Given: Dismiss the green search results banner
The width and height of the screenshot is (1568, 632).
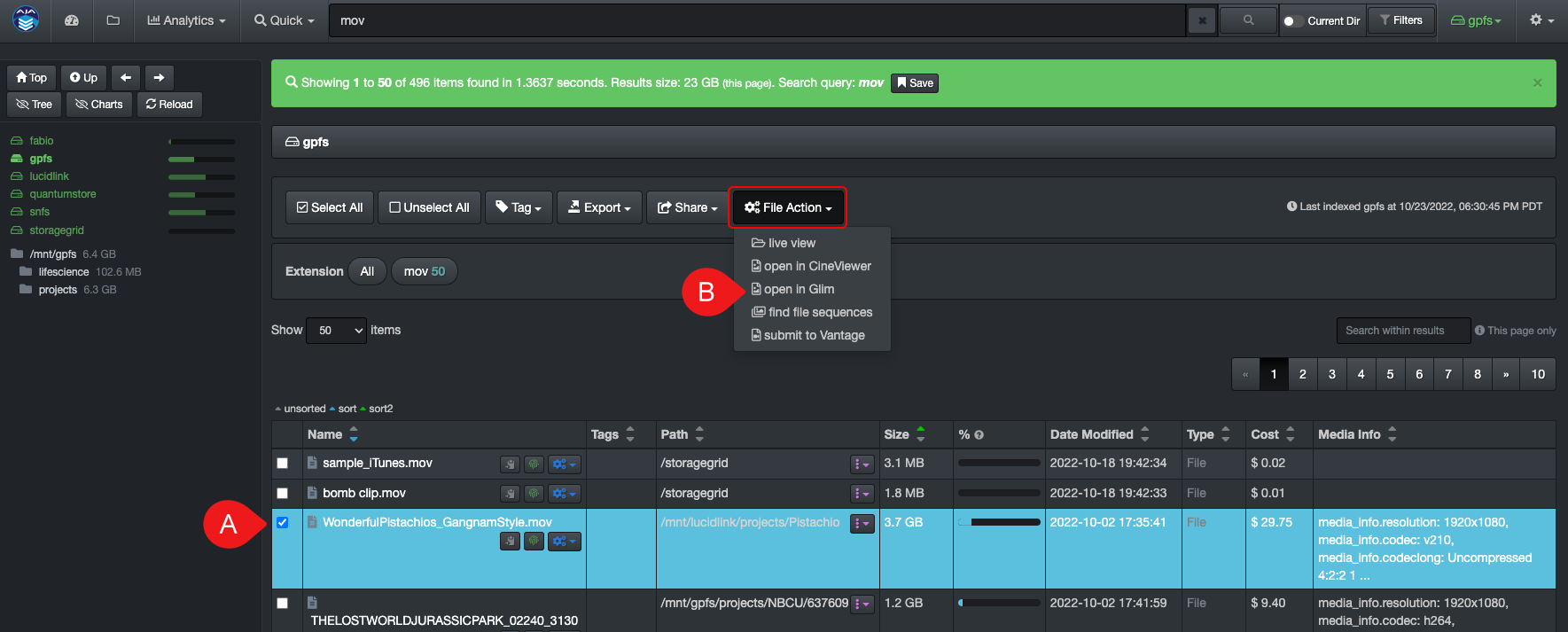Looking at the screenshot, I should coord(1537,82).
